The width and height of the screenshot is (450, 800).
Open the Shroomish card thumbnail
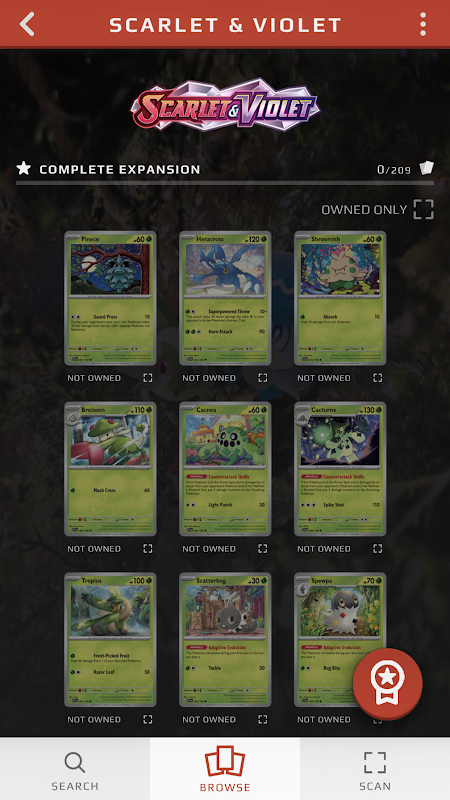[340, 298]
